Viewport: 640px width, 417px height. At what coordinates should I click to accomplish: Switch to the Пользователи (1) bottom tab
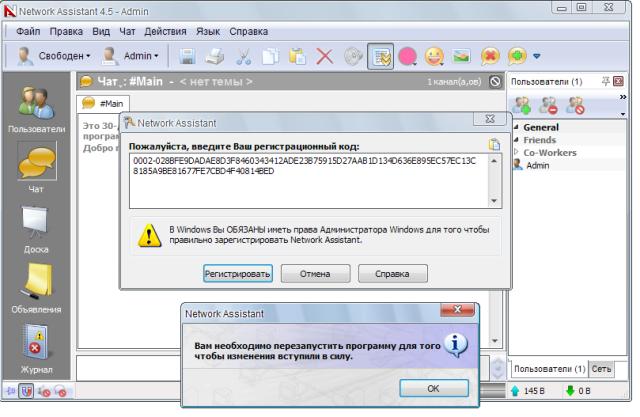coord(549,369)
